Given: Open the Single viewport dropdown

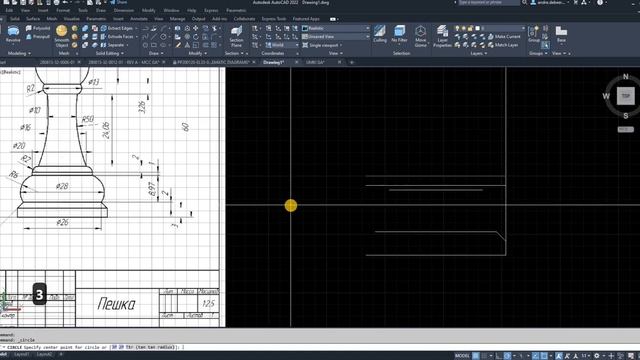Looking at the screenshot, I should coord(322,45).
